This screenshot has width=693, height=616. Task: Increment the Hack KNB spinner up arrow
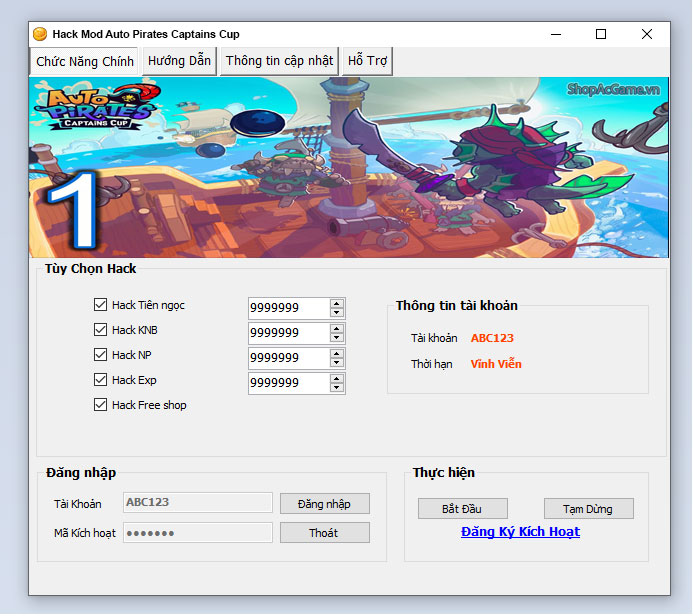[337, 329]
